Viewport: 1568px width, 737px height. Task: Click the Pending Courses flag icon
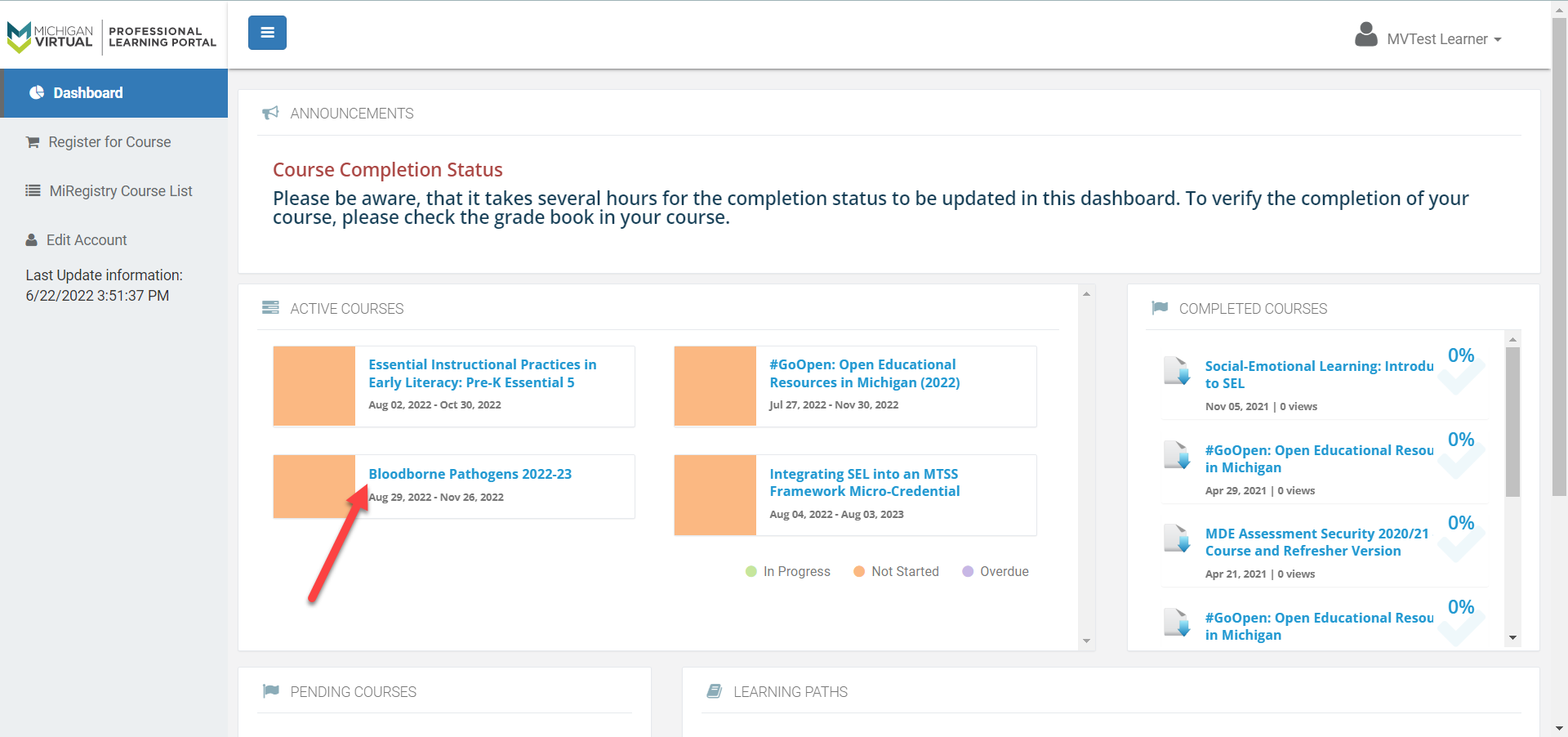tap(271, 691)
